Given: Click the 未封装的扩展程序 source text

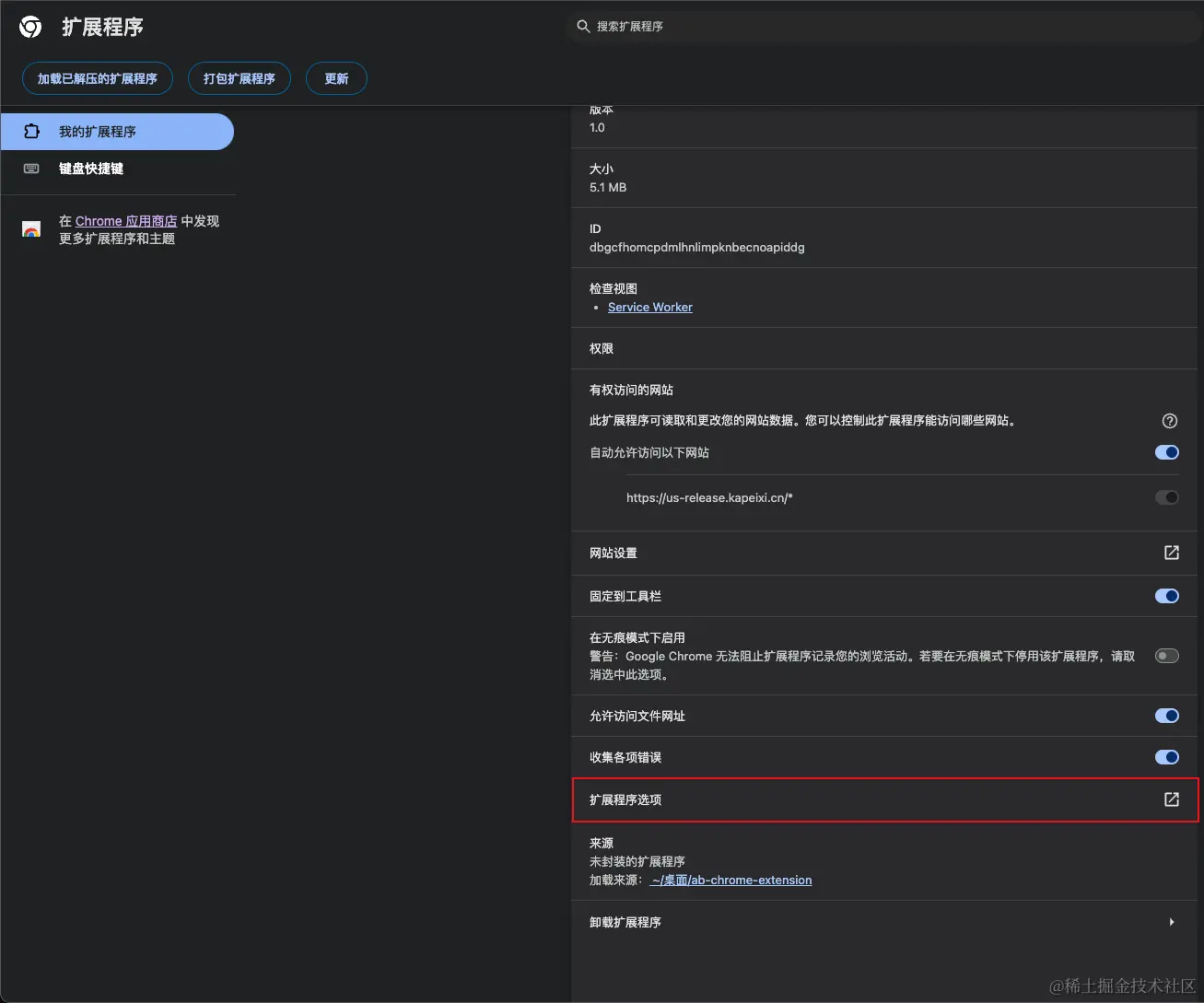Looking at the screenshot, I should tap(637, 861).
